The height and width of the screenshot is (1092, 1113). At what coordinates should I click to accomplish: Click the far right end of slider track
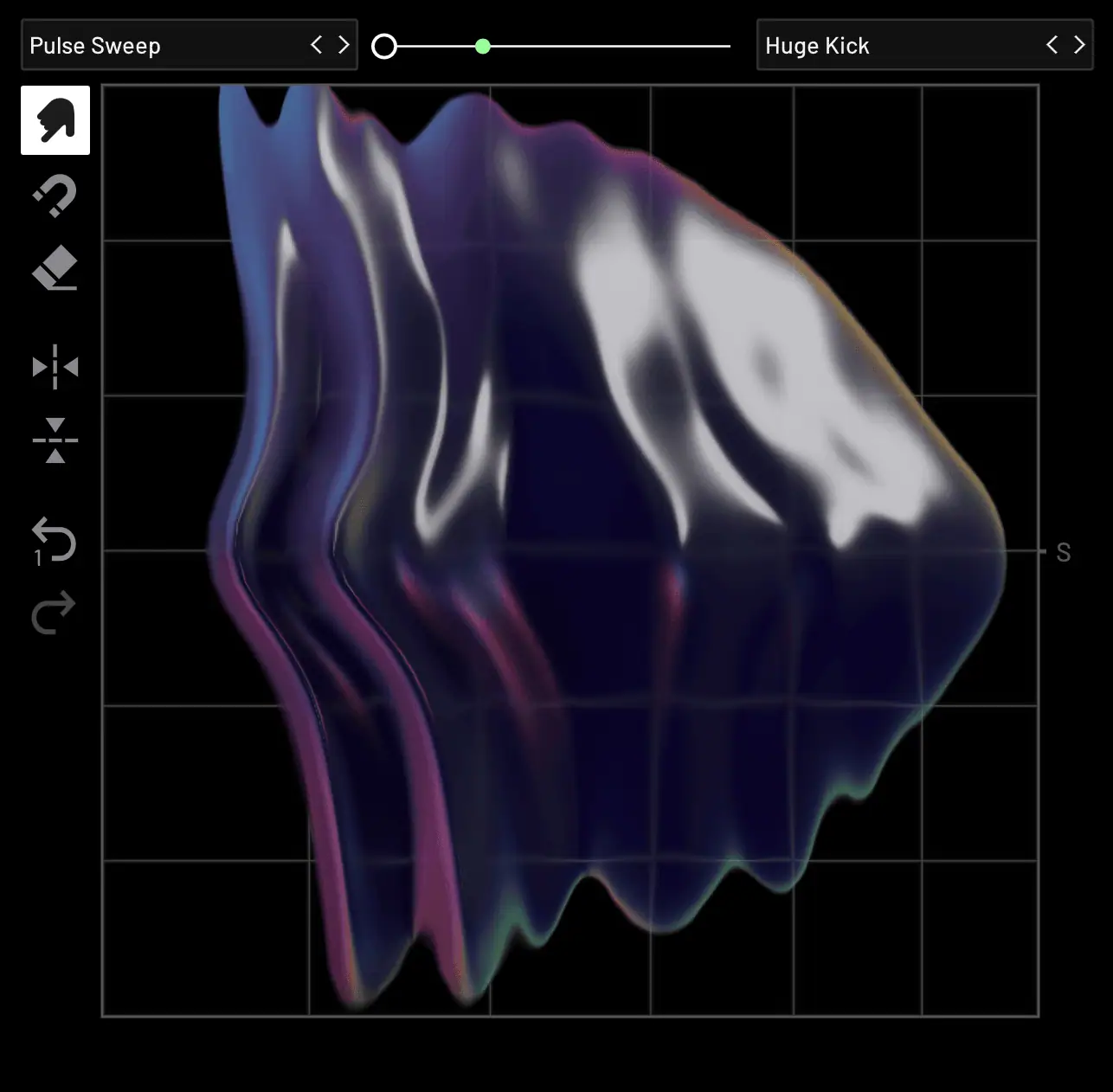pyautogui.click(x=727, y=47)
